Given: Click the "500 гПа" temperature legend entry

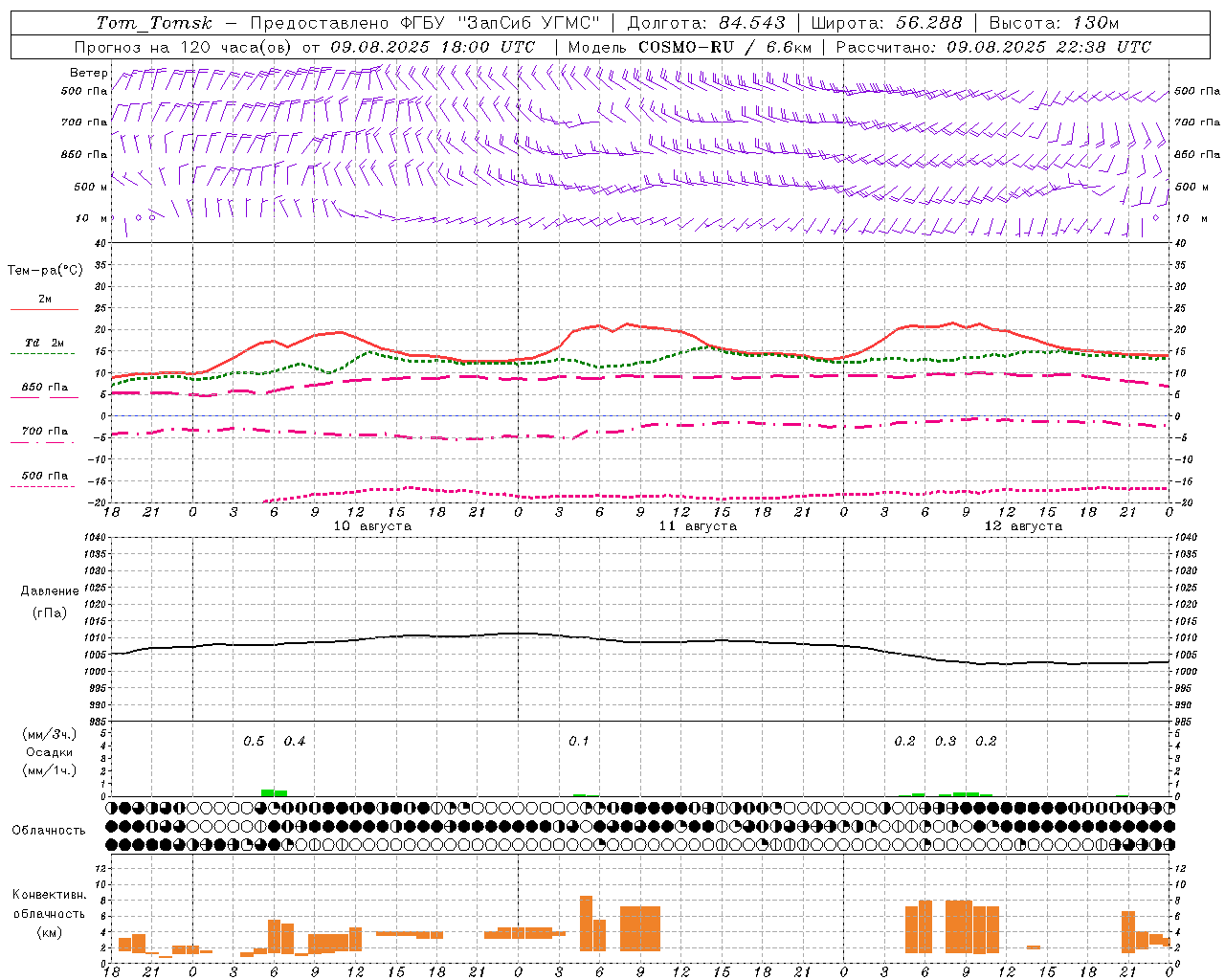Looking at the screenshot, I should coord(44,476).
